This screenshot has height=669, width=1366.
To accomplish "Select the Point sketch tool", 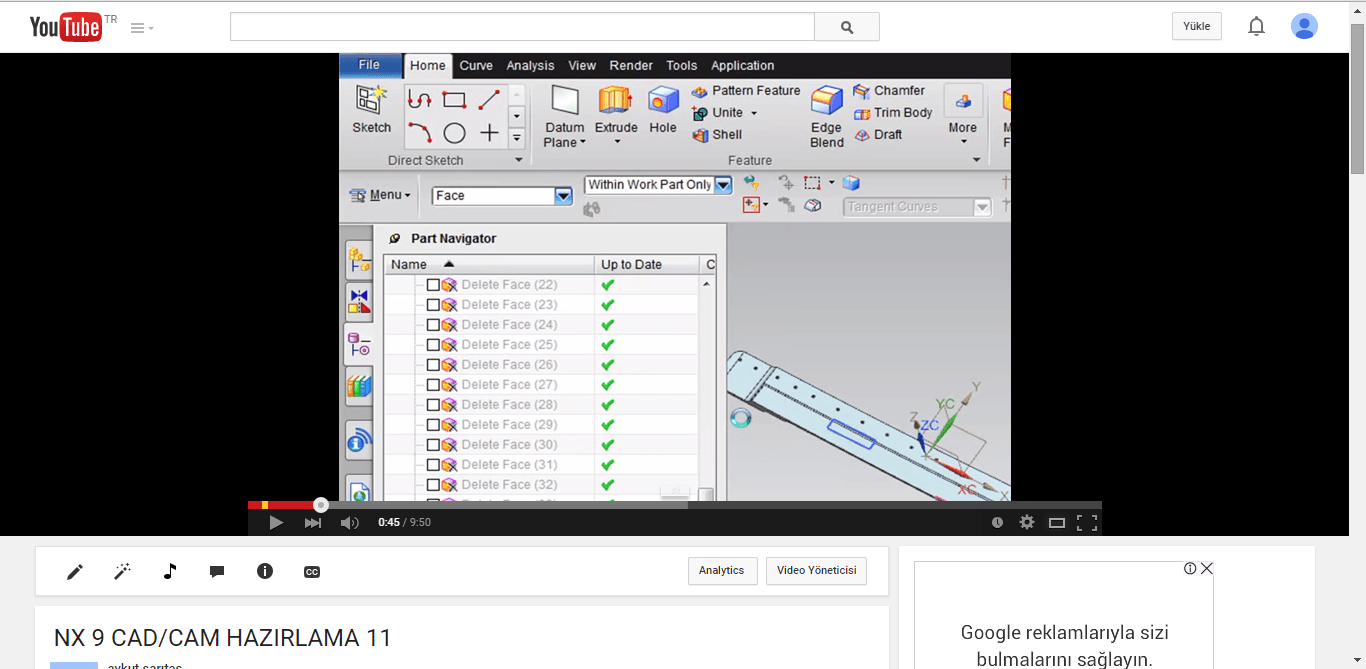I will click(x=489, y=133).
